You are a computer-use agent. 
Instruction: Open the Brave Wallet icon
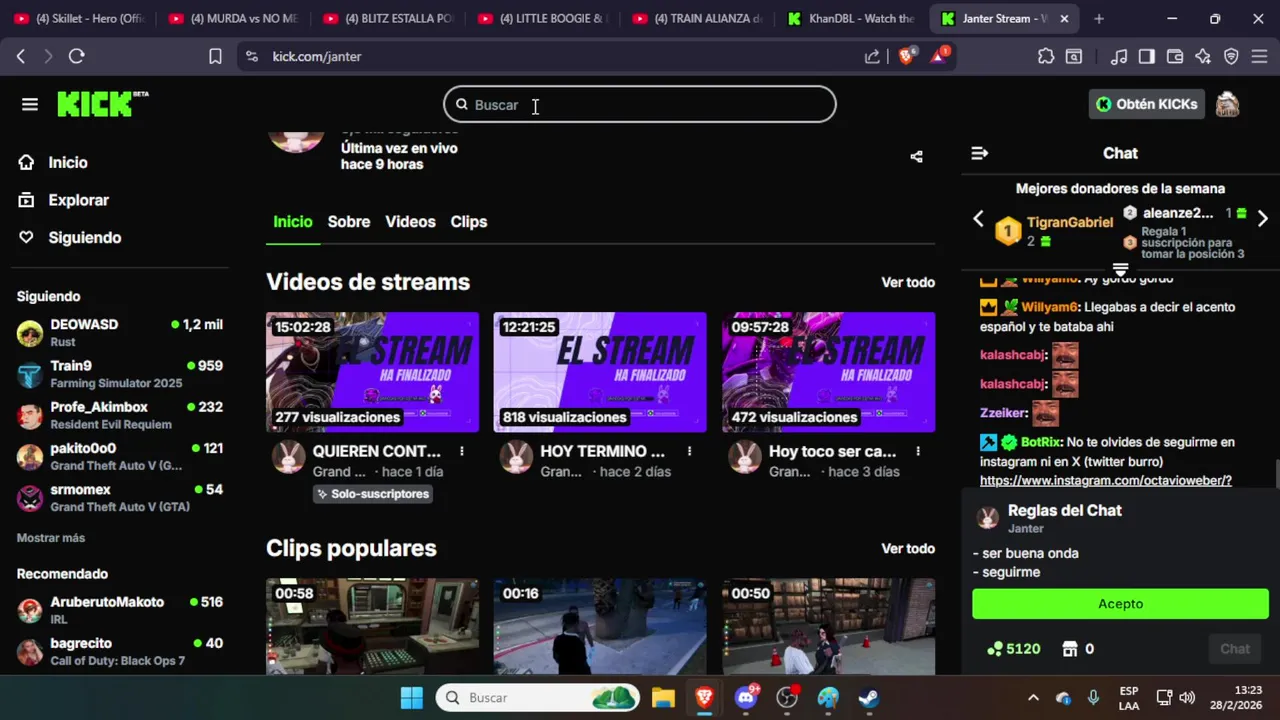coord(1175,57)
